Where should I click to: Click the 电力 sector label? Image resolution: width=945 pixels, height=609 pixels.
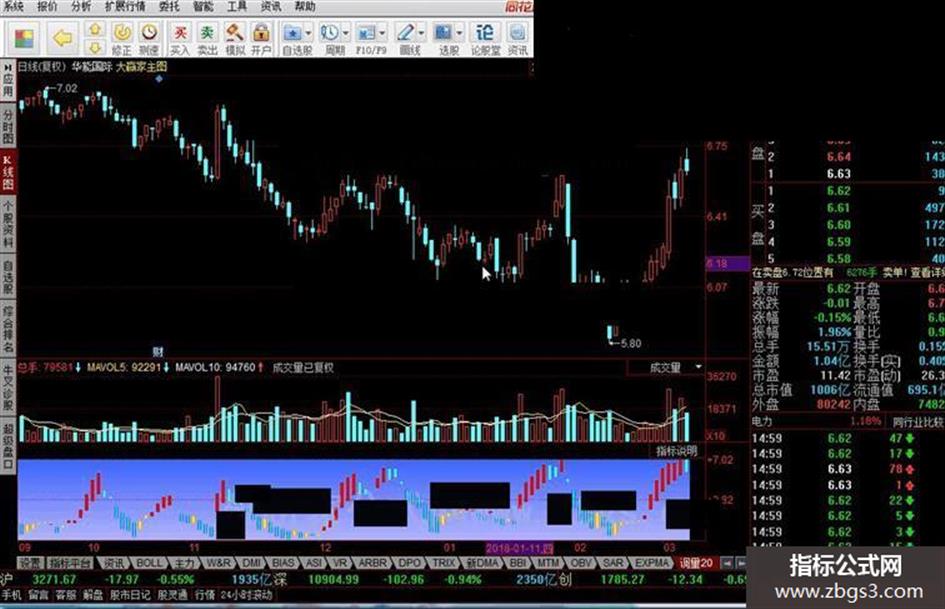click(762, 421)
